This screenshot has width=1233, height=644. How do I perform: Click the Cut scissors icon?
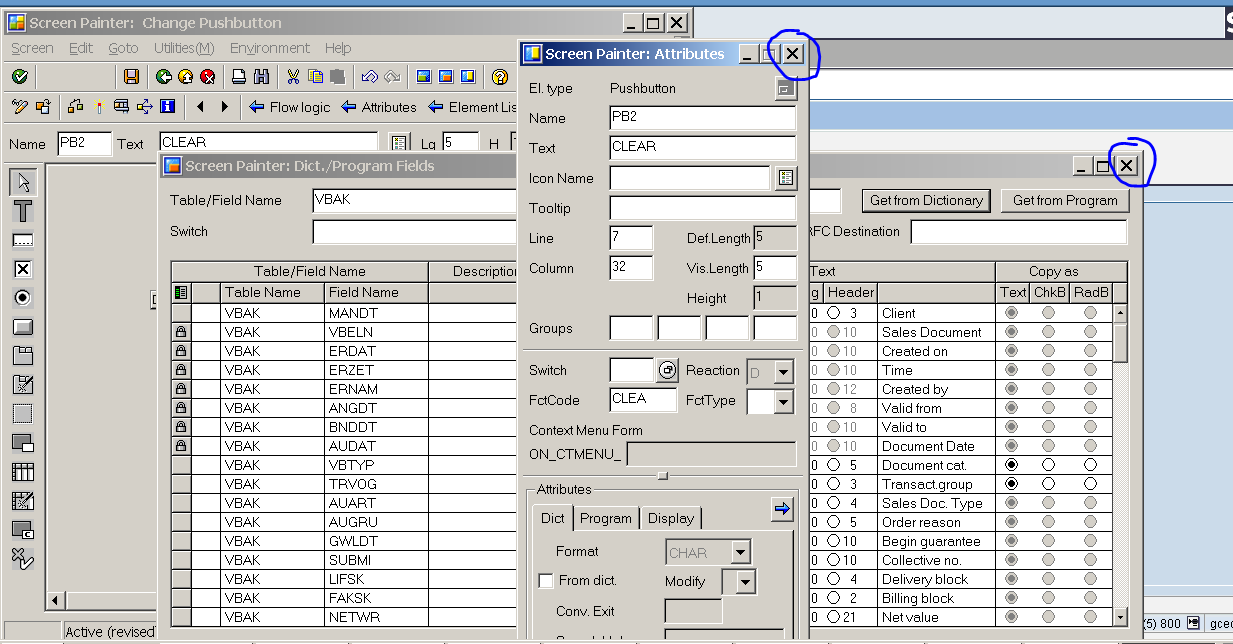click(291, 76)
